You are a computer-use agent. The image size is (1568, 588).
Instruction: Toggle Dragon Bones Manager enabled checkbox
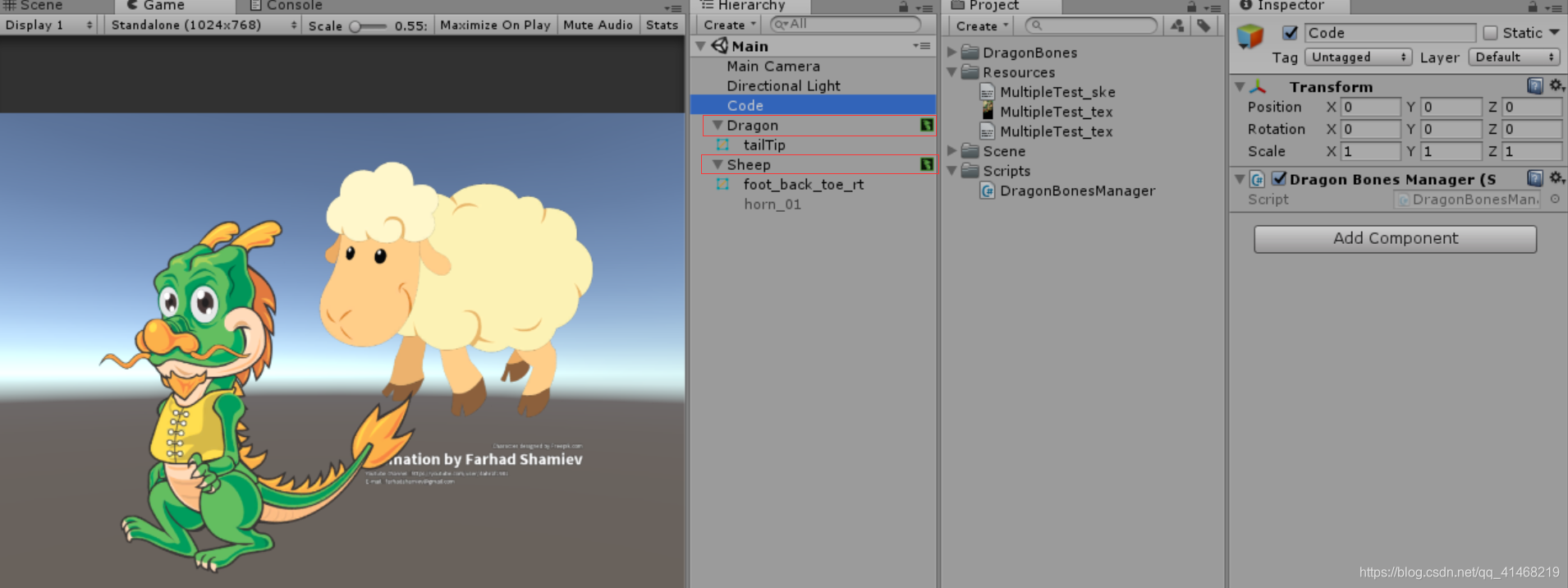[1278, 178]
